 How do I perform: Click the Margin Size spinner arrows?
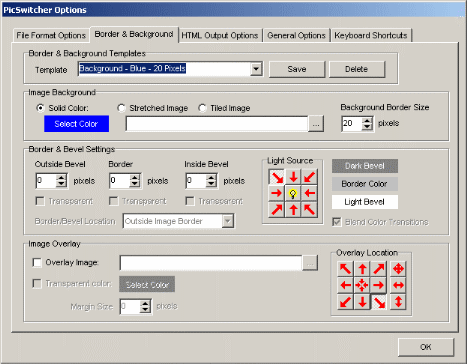click(145, 306)
